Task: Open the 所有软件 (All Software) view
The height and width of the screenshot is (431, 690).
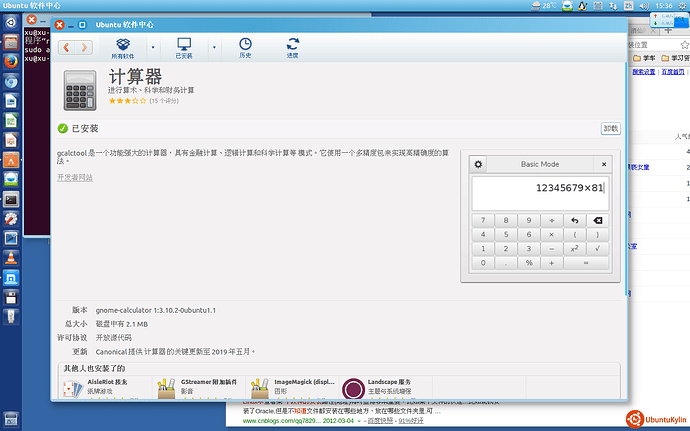Action: (x=123, y=48)
